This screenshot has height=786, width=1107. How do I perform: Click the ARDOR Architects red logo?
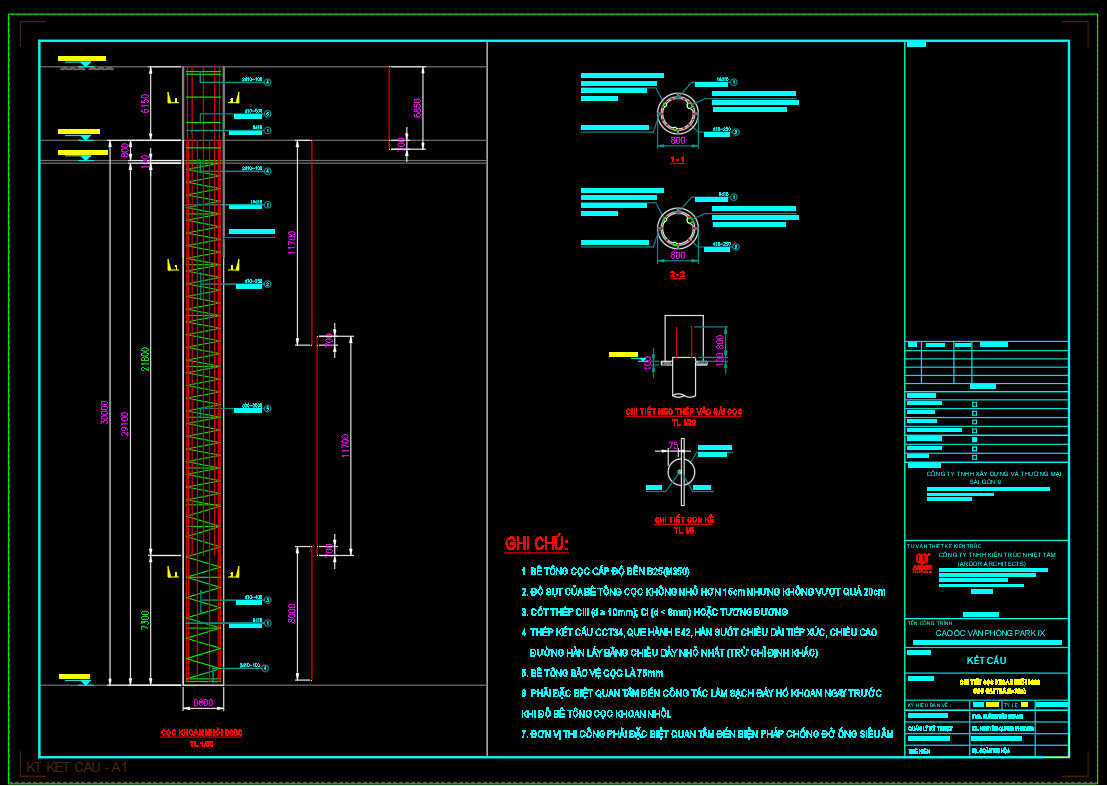coord(922,564)
